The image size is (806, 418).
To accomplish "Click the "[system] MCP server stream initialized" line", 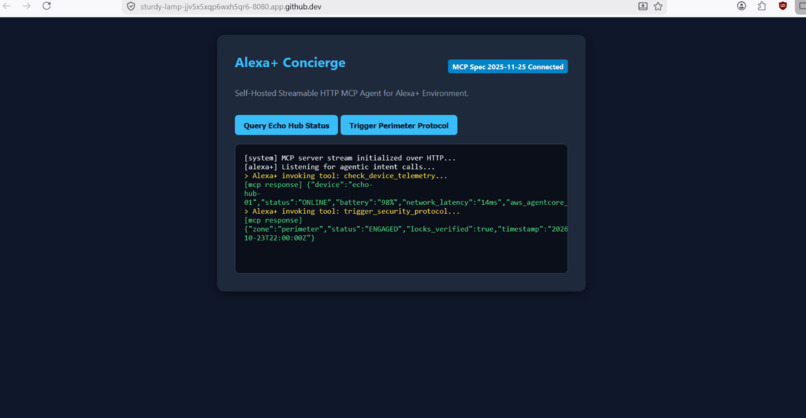I will [x=350, y=158].
